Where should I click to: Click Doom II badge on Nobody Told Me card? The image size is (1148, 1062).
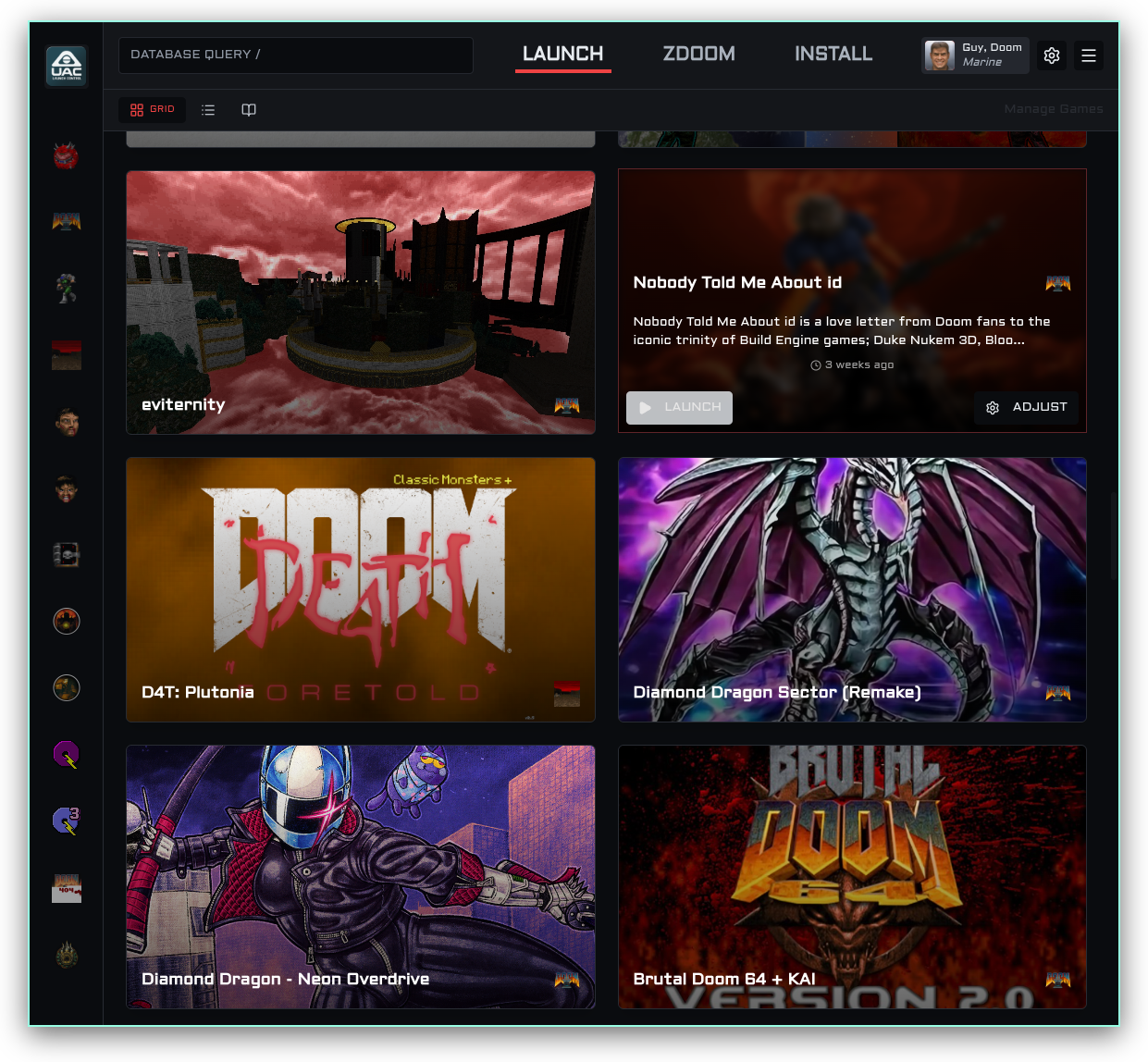click(x=1058, y=283)
